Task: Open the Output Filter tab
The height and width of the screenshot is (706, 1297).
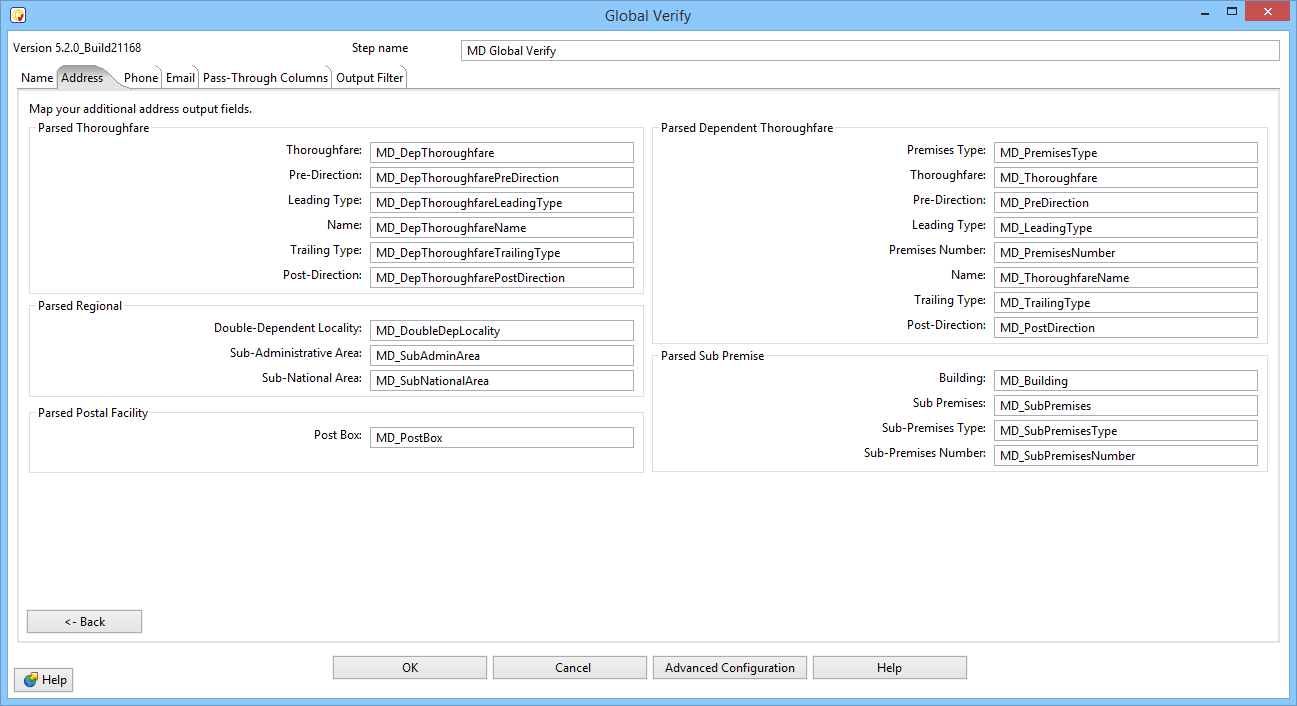Action: (369, 78)
